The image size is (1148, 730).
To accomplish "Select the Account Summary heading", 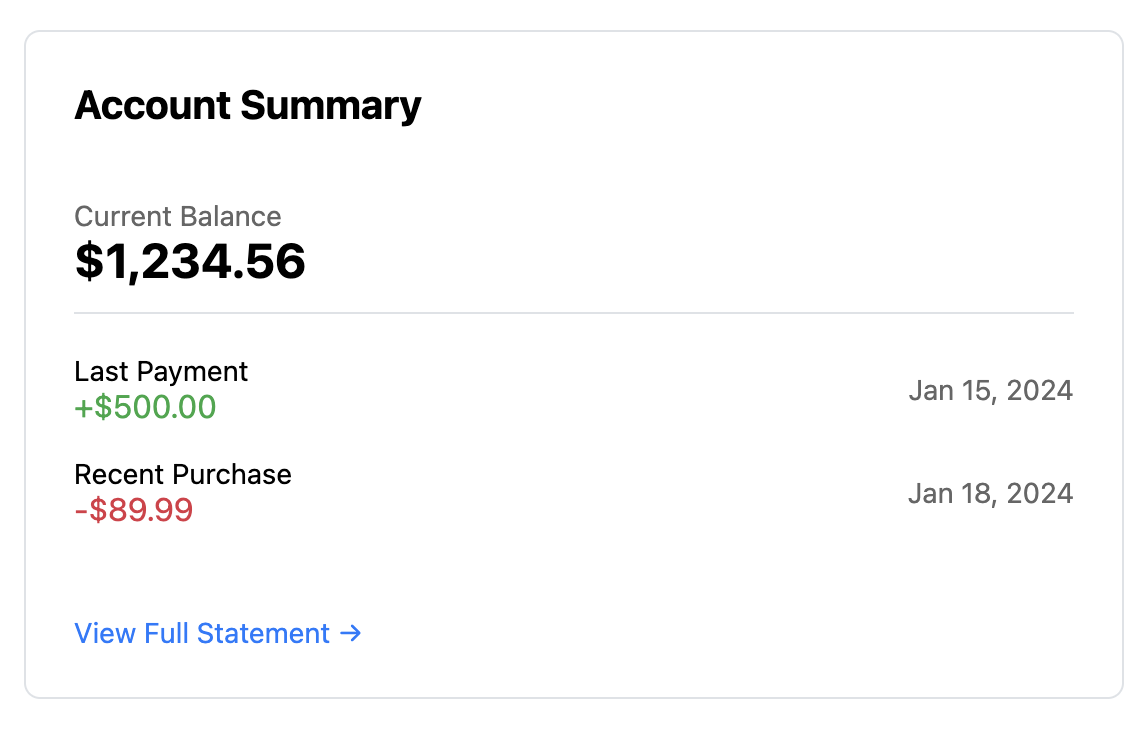I will pos(248,106).
